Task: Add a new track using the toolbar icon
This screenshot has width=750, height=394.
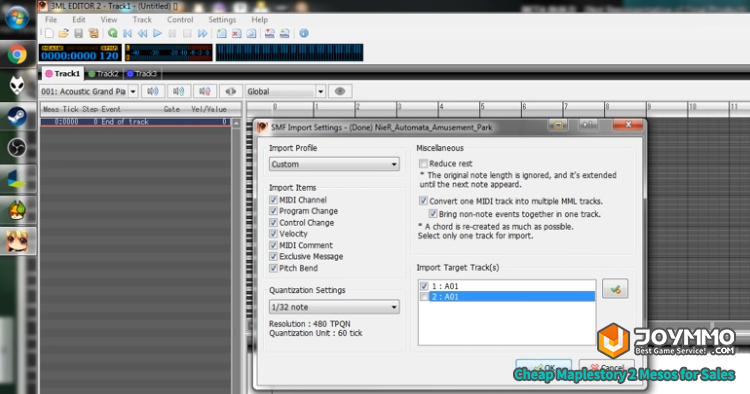Action: tap(221, 33)
